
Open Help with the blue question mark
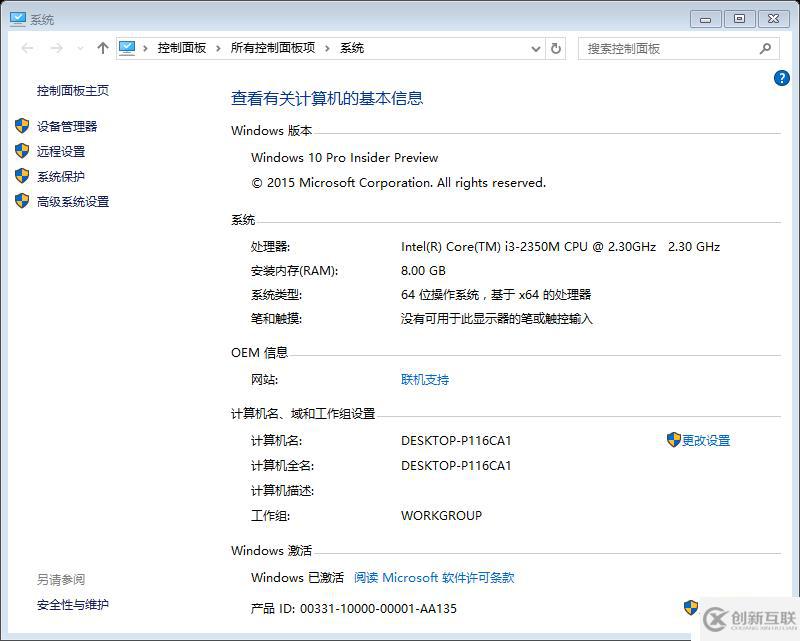[x=781, y=78]
